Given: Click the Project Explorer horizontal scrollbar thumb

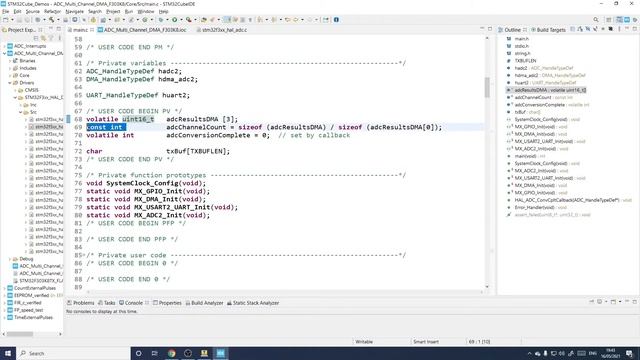Looking at the screenshot, I should (20, 334).
